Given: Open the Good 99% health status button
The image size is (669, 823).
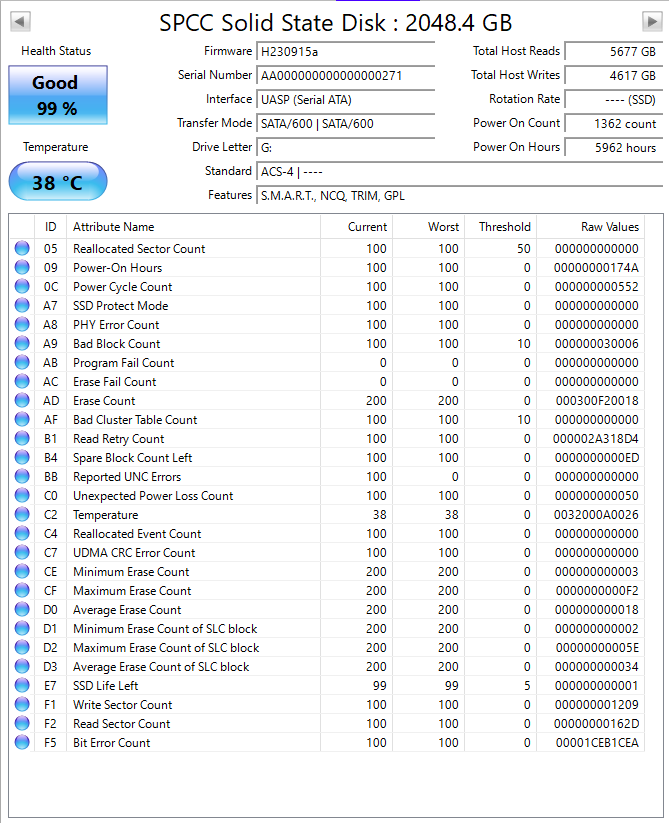Looking at the screenshot, I should [x=57, y=96].
